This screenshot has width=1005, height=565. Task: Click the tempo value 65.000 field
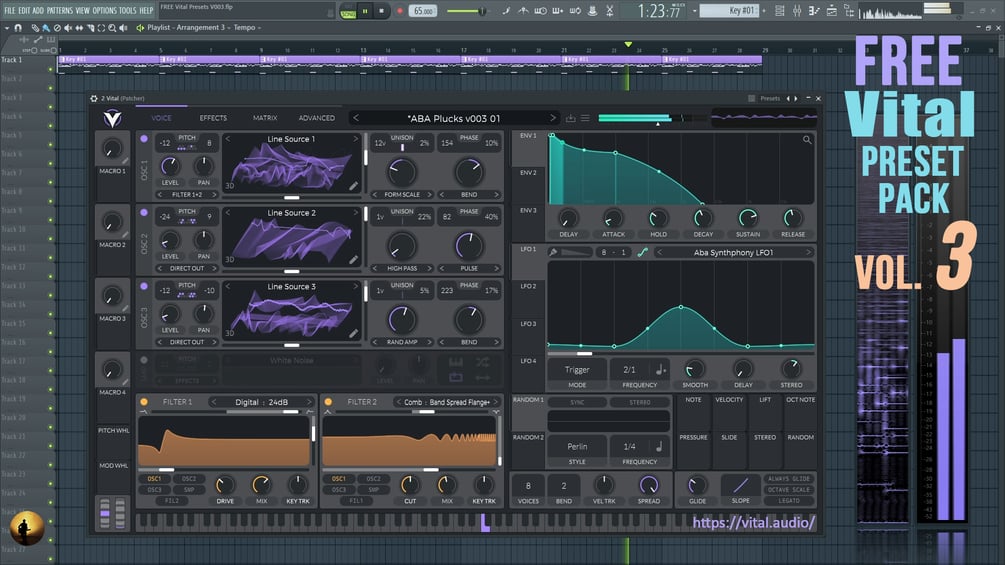(x=423, y=12)
